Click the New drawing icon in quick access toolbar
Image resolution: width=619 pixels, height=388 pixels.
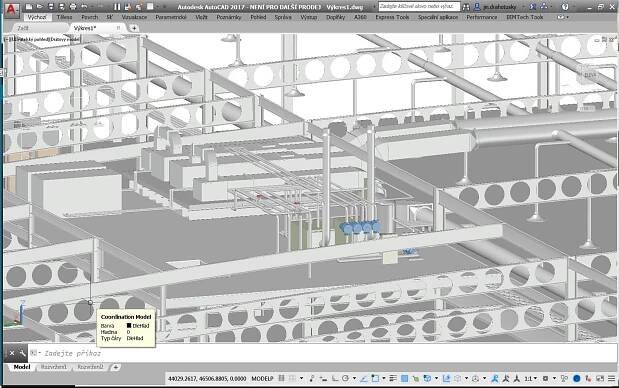click(29, 7)
